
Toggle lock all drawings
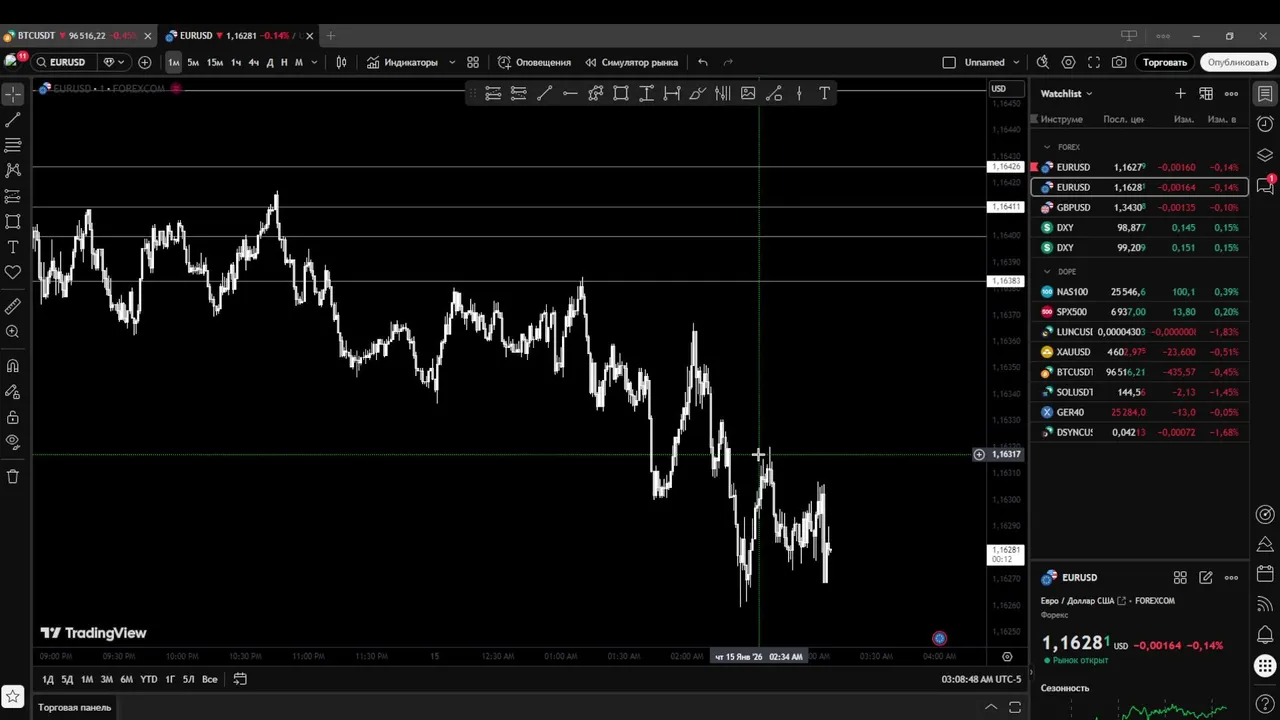click(x=13, y=417)
